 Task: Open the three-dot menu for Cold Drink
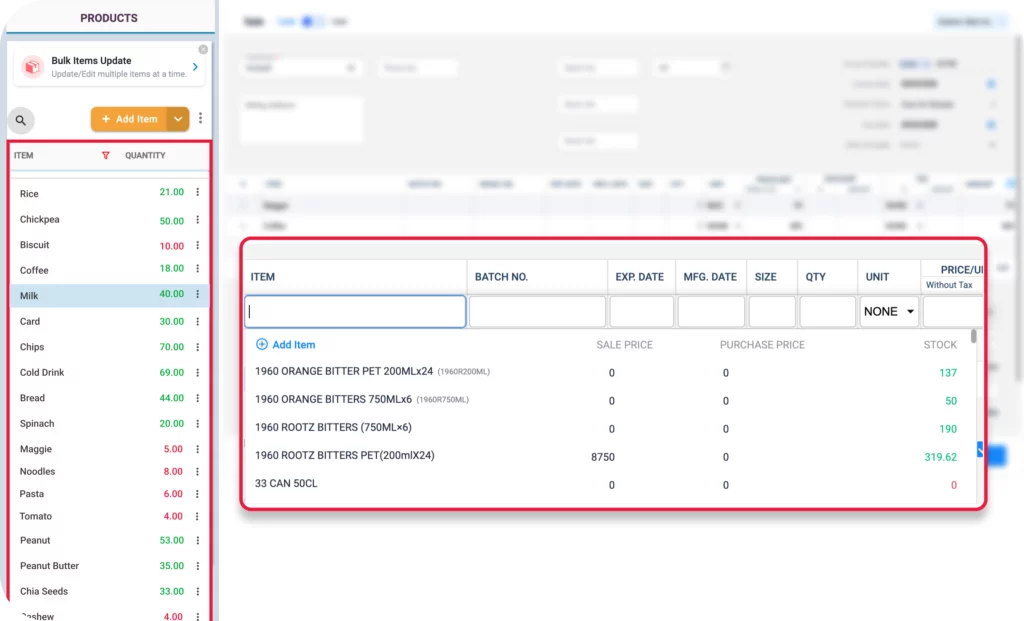[197, 372]
